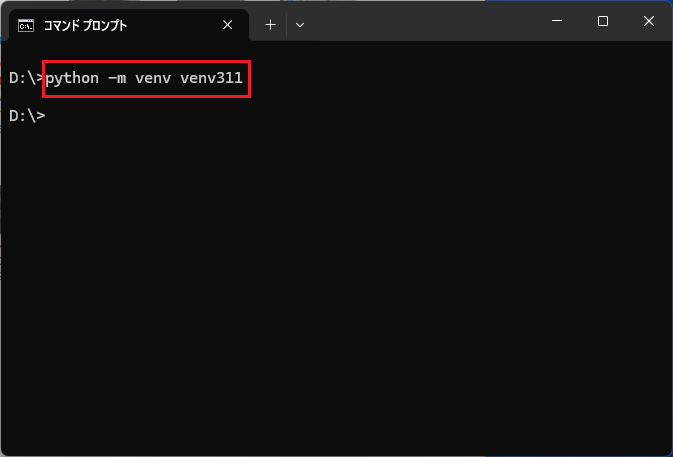Screen dimensions: 673x457
Task: Close the コマンド プロンプト tab
Action: tap(227, 24)
